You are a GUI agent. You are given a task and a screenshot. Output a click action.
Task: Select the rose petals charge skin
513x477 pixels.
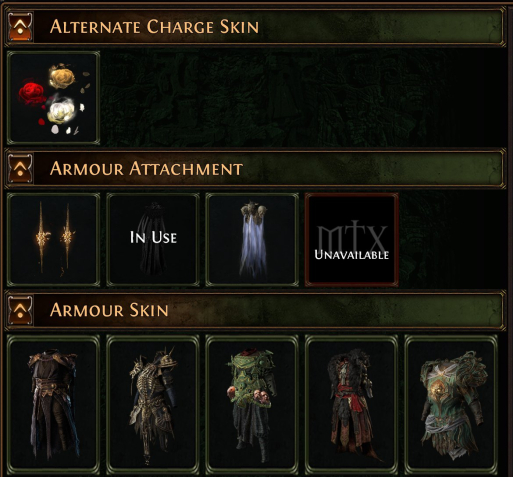(x=53, y=98)
